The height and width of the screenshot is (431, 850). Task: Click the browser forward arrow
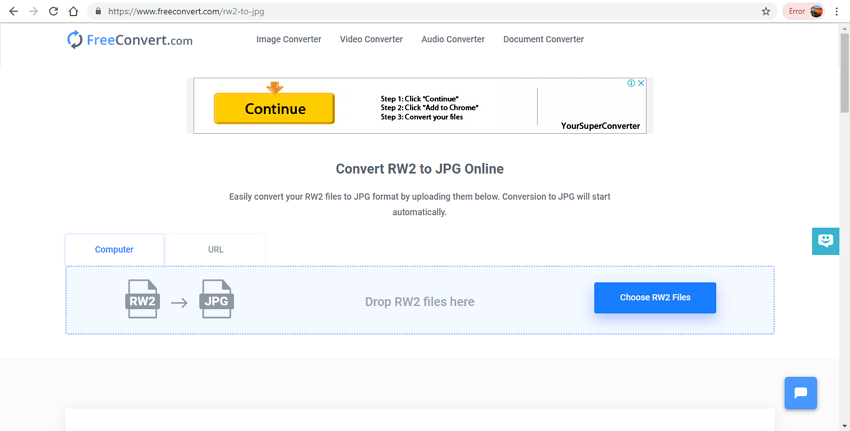(33, 11)
